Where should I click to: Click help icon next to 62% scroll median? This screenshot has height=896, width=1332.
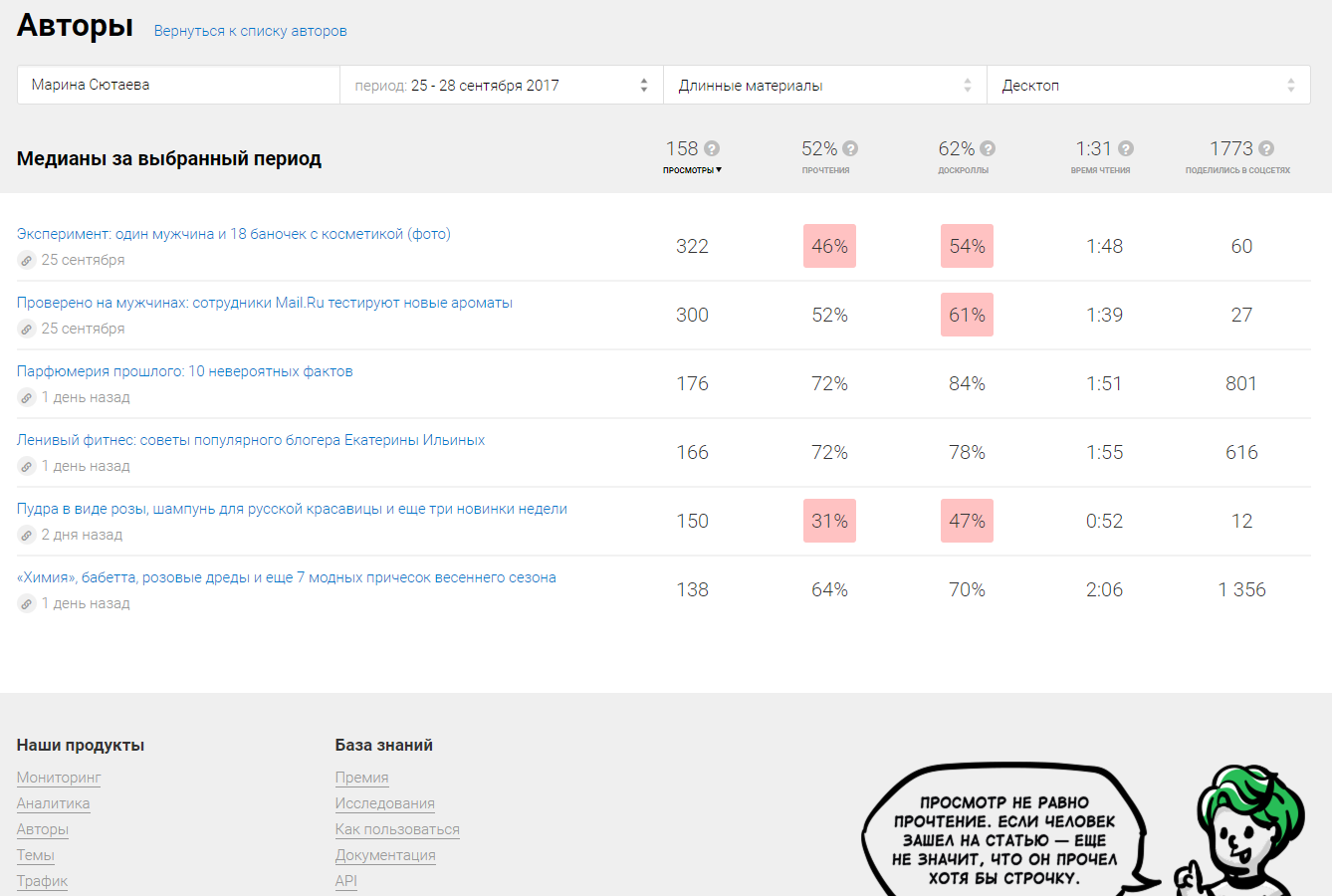[x=988, y=148]
